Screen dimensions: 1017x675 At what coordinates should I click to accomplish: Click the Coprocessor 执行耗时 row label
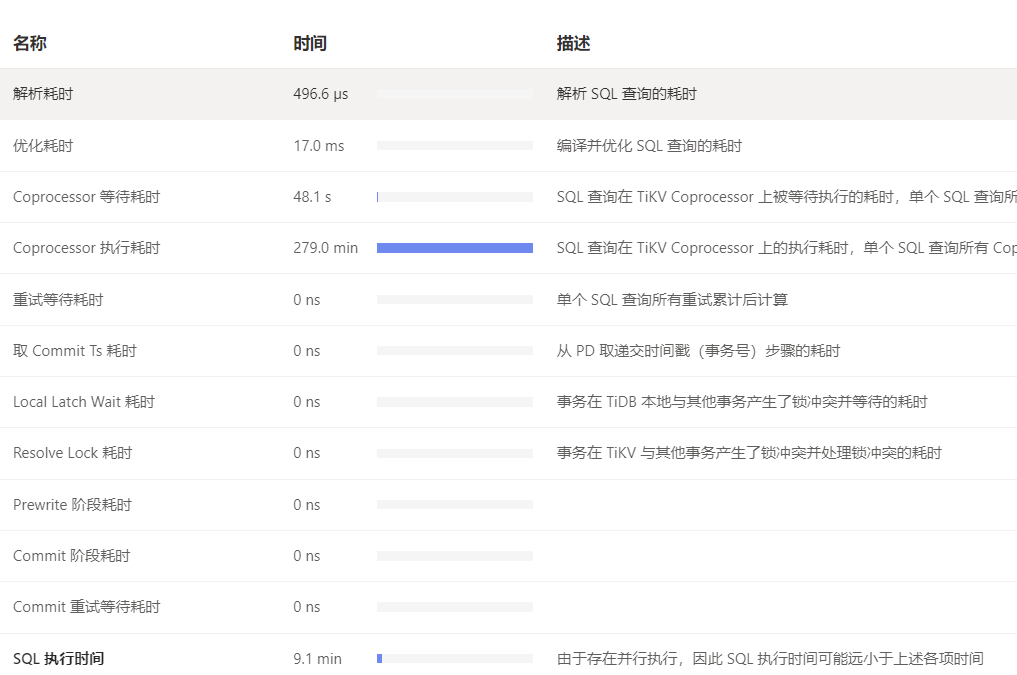(86, 248)
